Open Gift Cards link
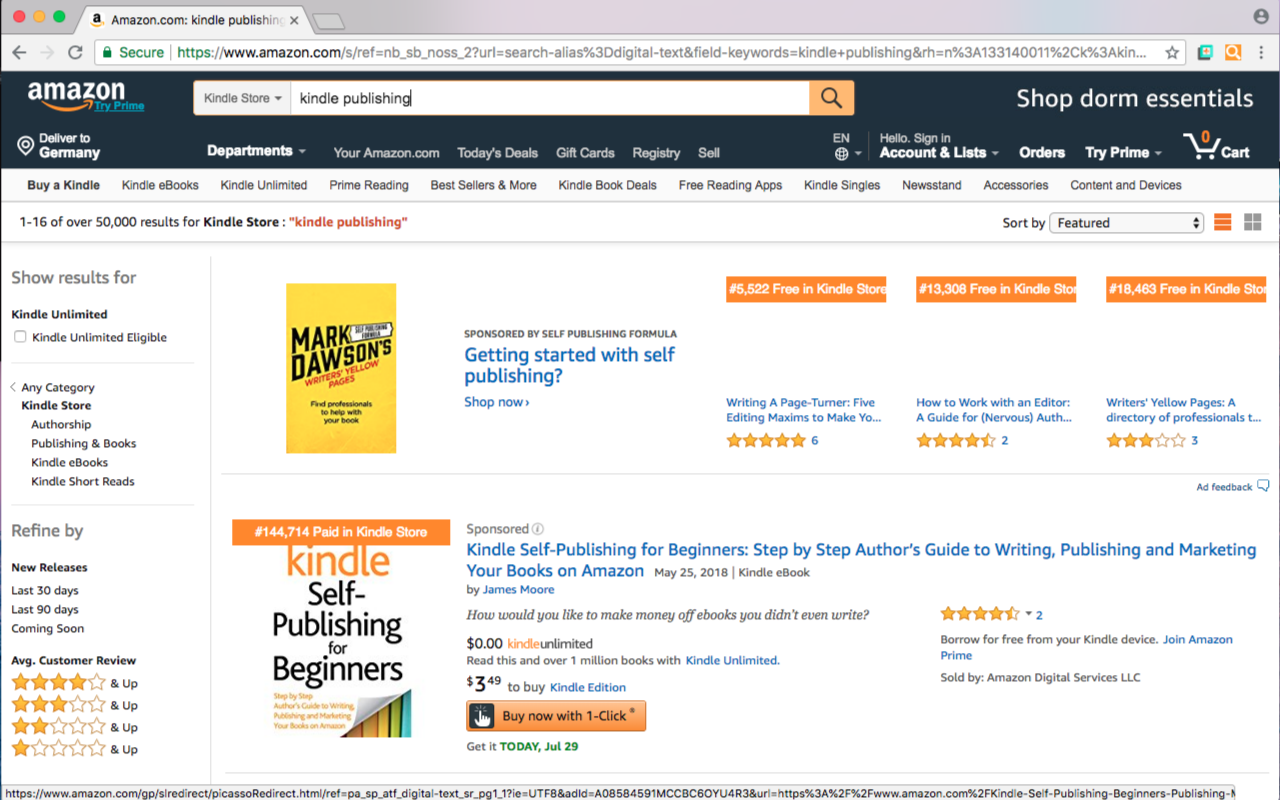The width and height of the screenshot is (1280, 800). tap(585, 153)
